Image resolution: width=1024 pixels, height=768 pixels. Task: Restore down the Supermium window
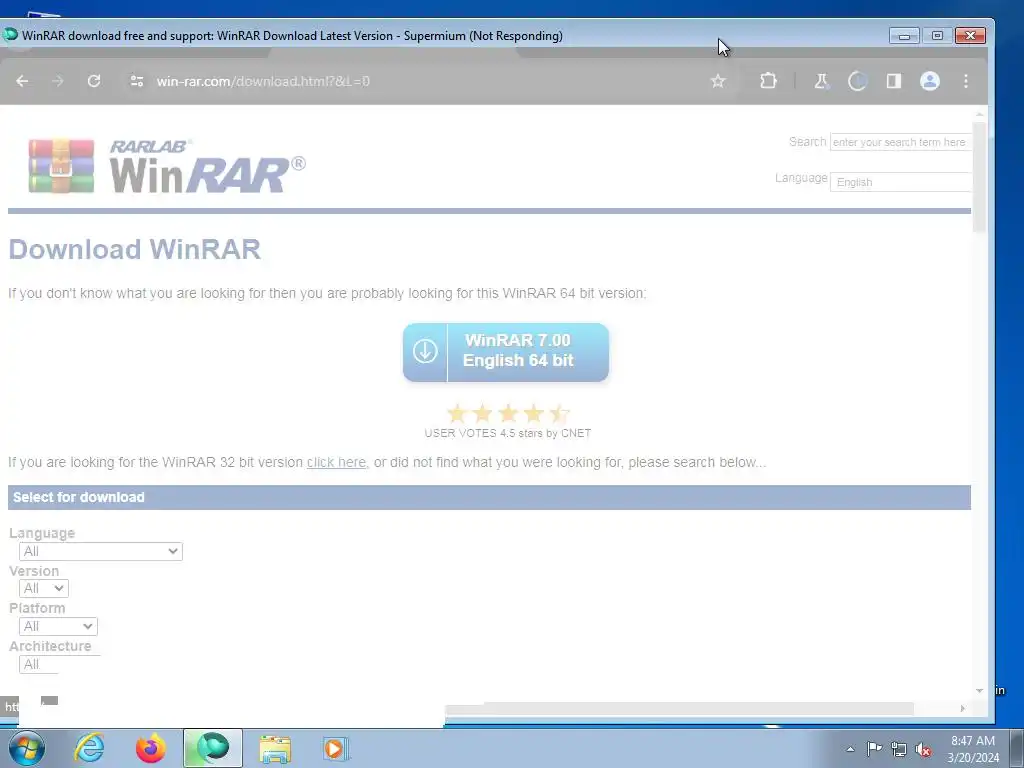point(937,35)
